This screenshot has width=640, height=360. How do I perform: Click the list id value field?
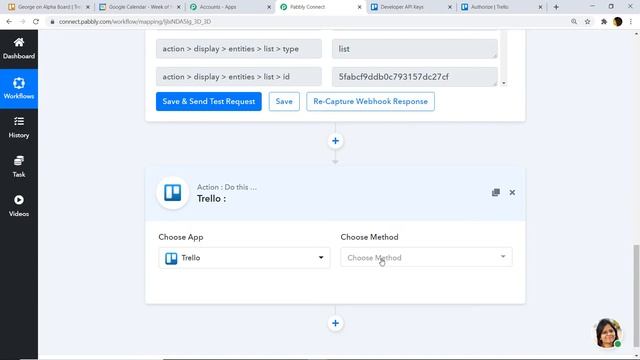coord(414,76)
